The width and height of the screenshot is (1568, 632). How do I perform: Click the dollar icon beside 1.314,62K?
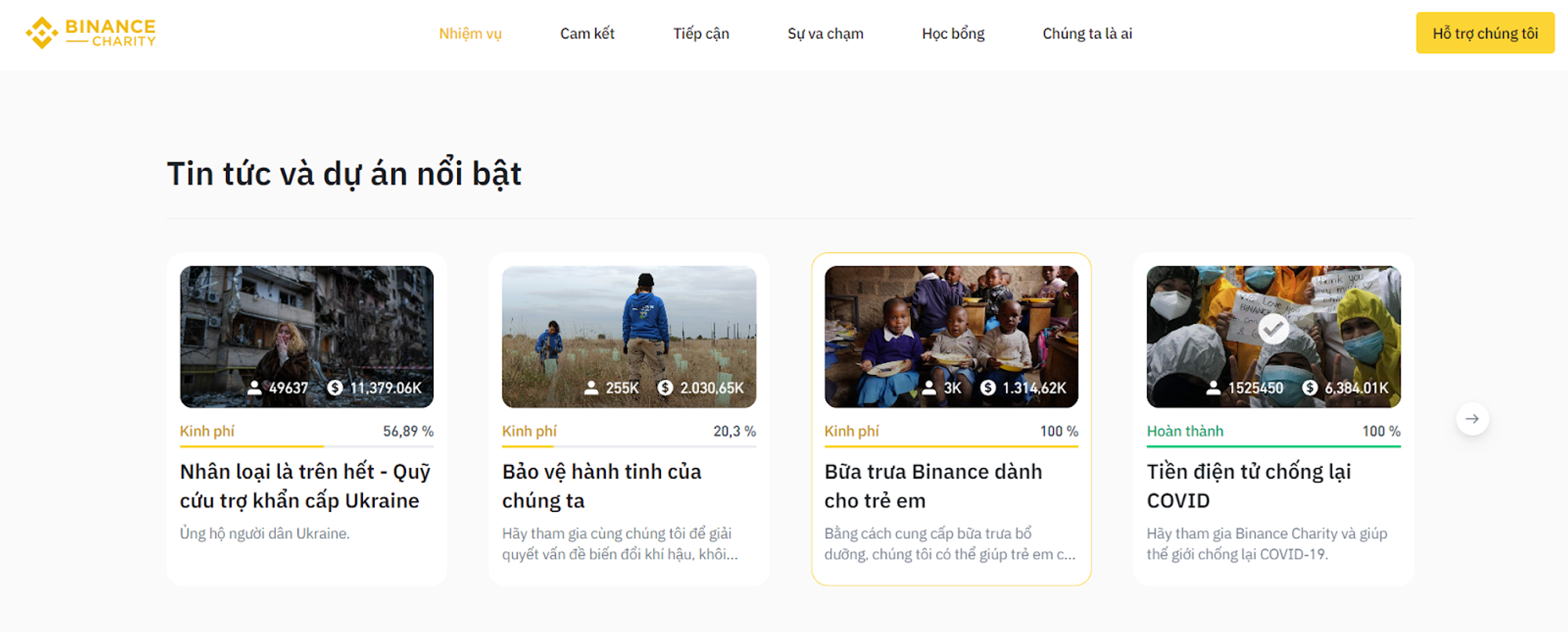pos(988,387)
